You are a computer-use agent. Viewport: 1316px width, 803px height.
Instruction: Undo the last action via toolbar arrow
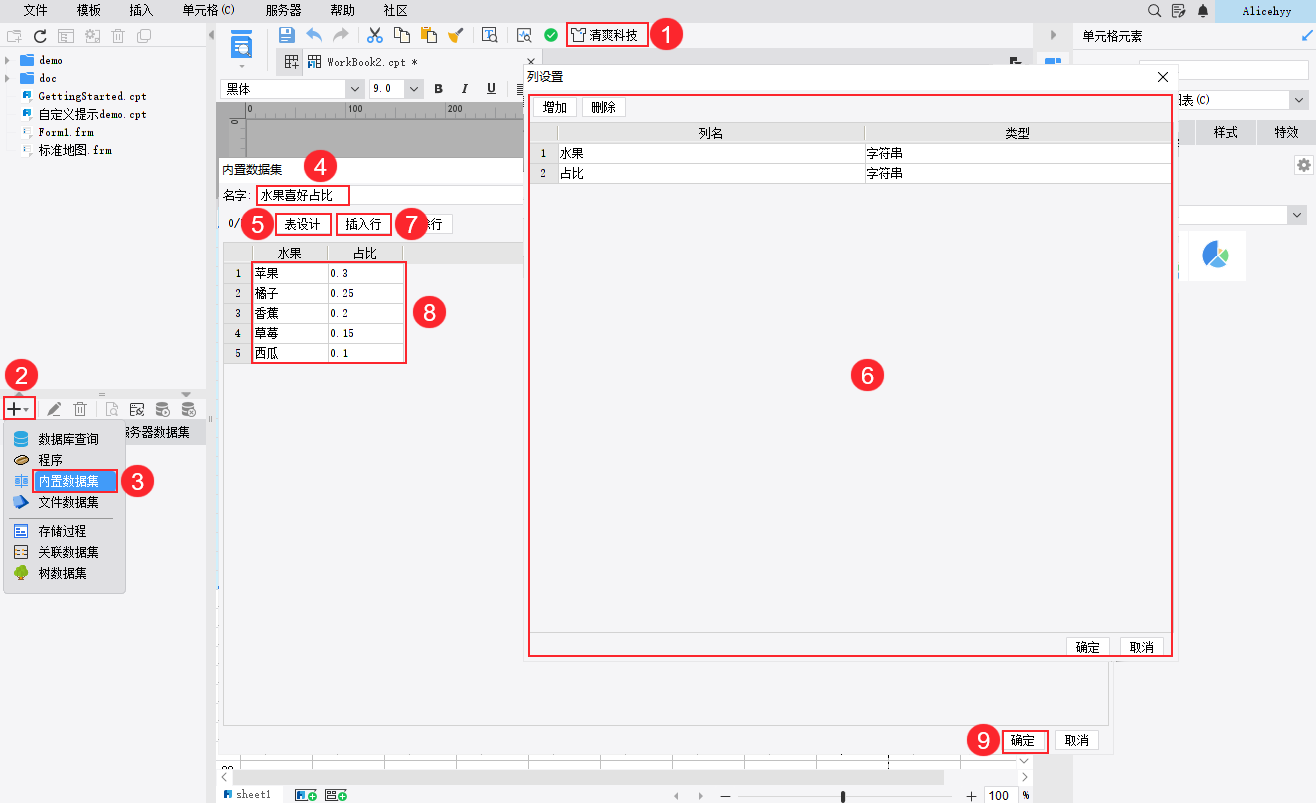[314, 35]
